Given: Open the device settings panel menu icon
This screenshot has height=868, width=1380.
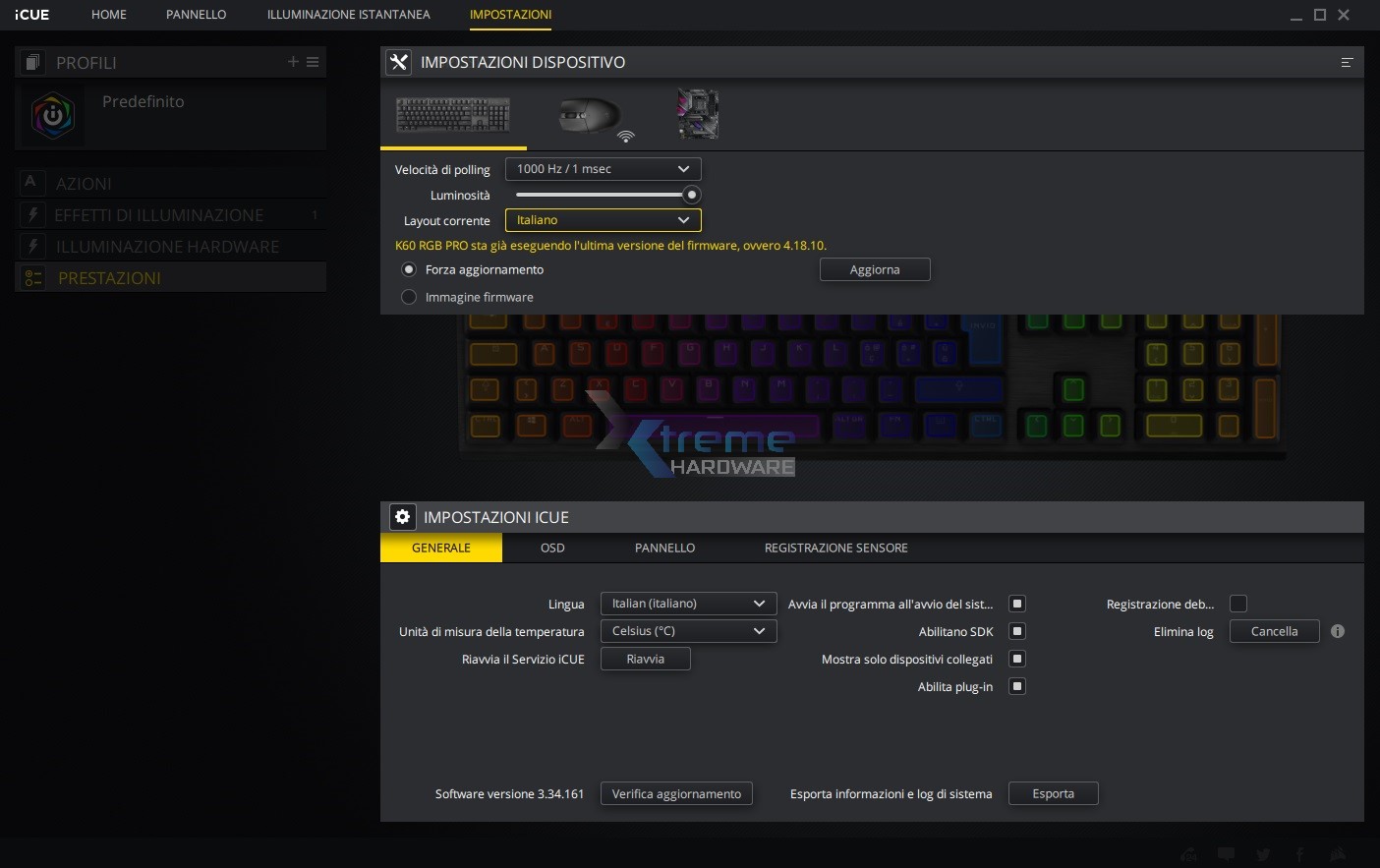Looking at the screenshot, I should [1347, 62].
